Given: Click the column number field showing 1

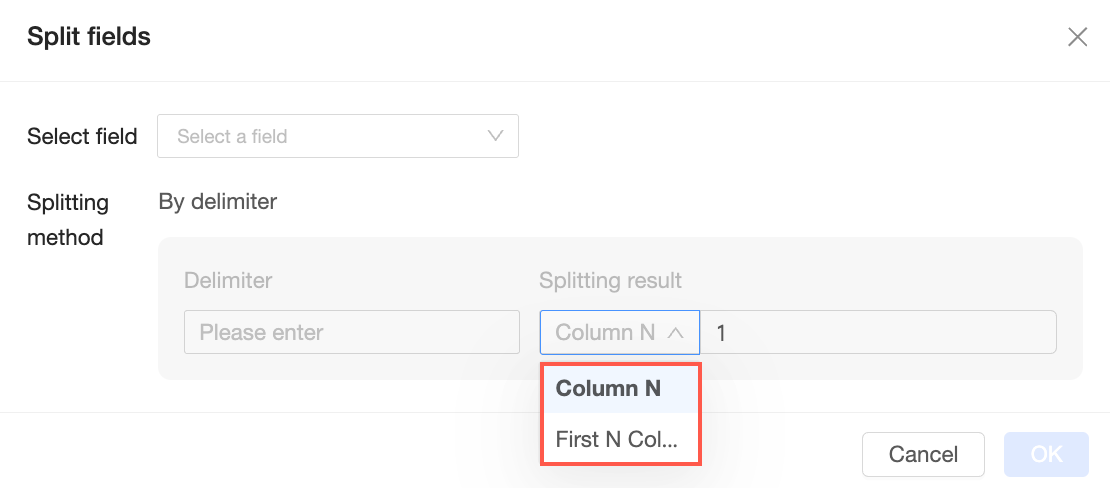Looking at the screenshot, I should coord(877,332).
